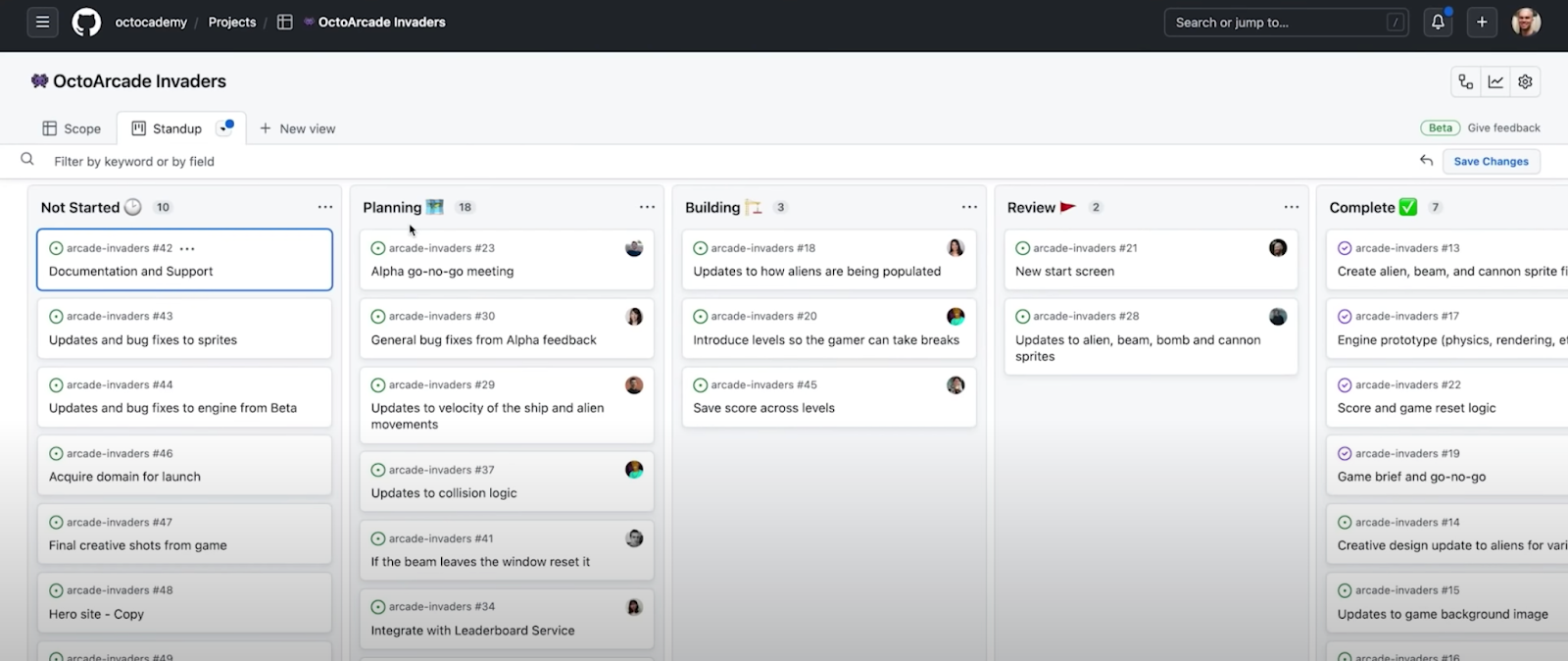Click the search magnifier in filter bar

point(27,159)
